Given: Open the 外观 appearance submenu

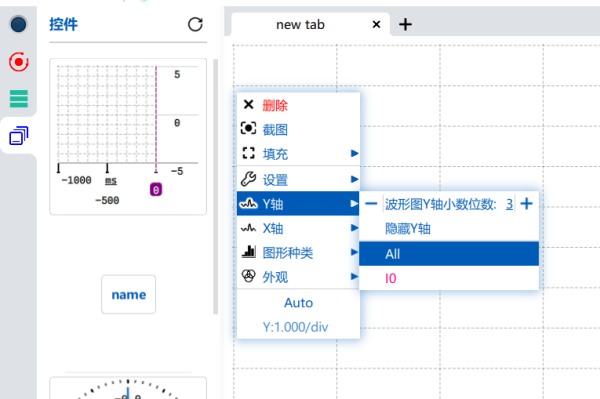Looking at the screenshot, I should 298,277.
